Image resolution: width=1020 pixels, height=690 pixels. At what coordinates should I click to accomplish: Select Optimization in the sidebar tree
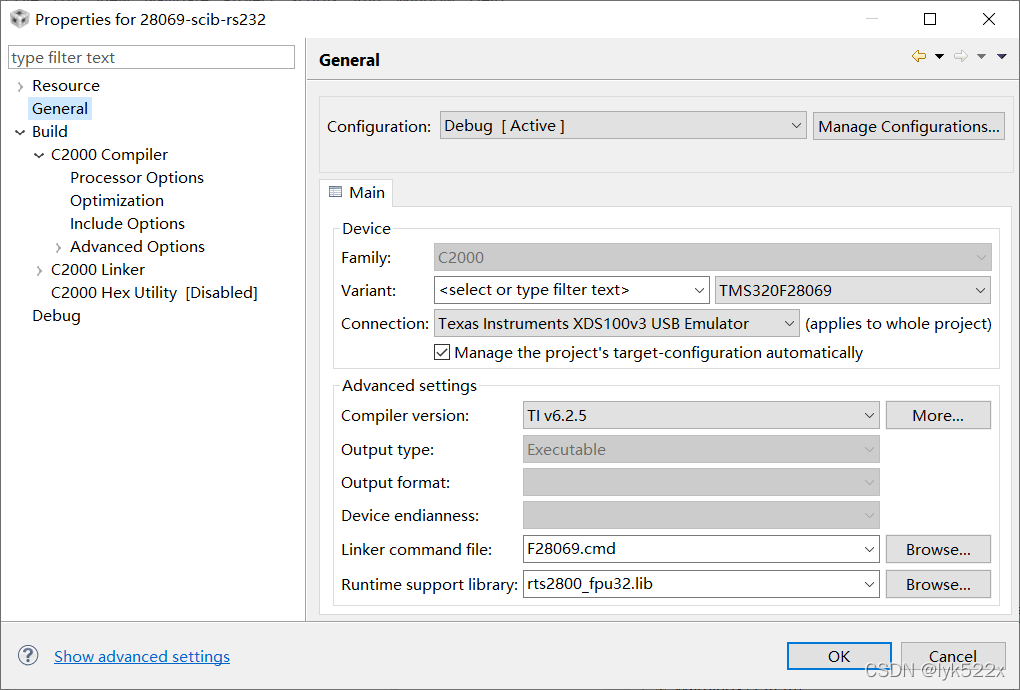click(116, 200)
